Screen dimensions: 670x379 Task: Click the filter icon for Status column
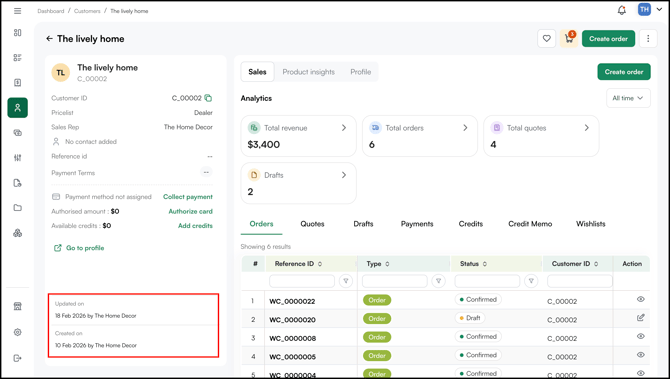pyautogui.click(x=531, y=281)
